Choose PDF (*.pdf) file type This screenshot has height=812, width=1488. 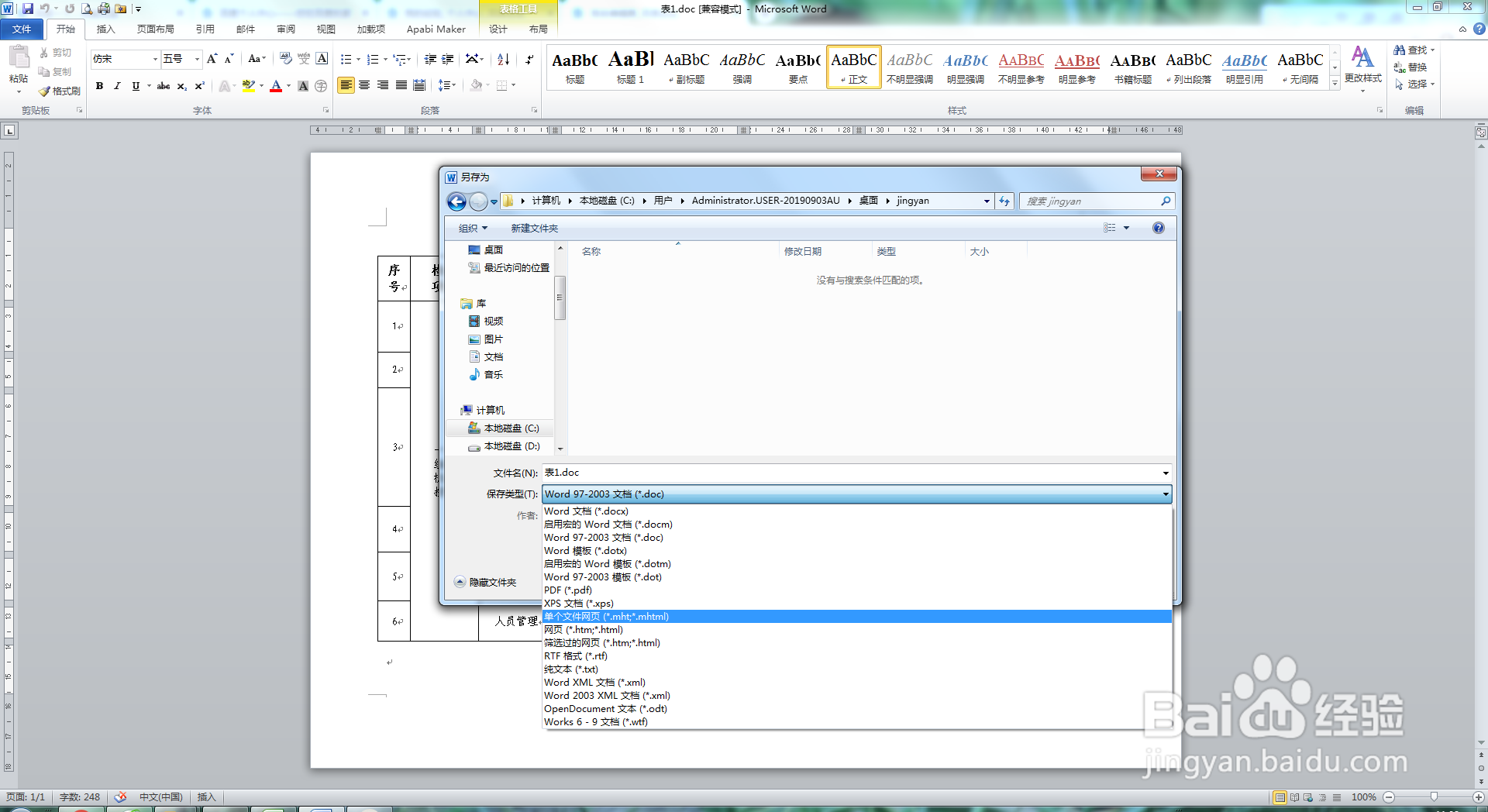[856, 590]
